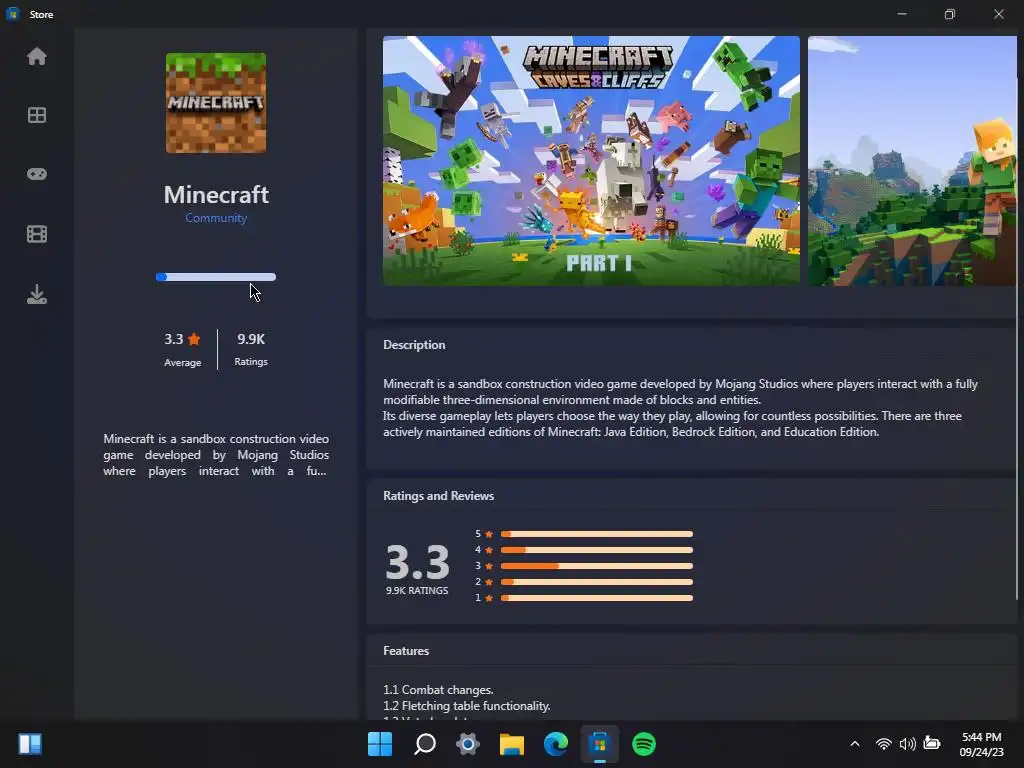
Task: Open the Gaming controller section in sidebar
Action: pyautogui.click(x=37, y=174)
